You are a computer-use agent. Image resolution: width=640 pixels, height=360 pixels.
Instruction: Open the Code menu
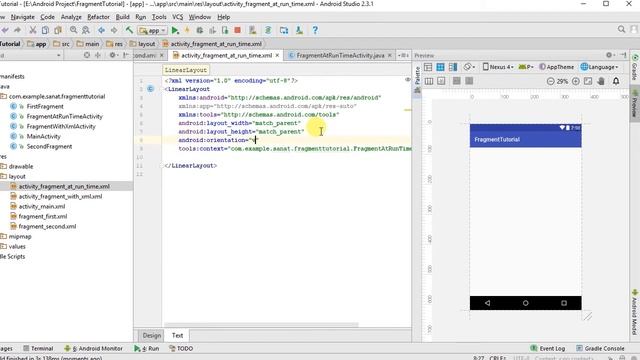[x=47, y=17]
